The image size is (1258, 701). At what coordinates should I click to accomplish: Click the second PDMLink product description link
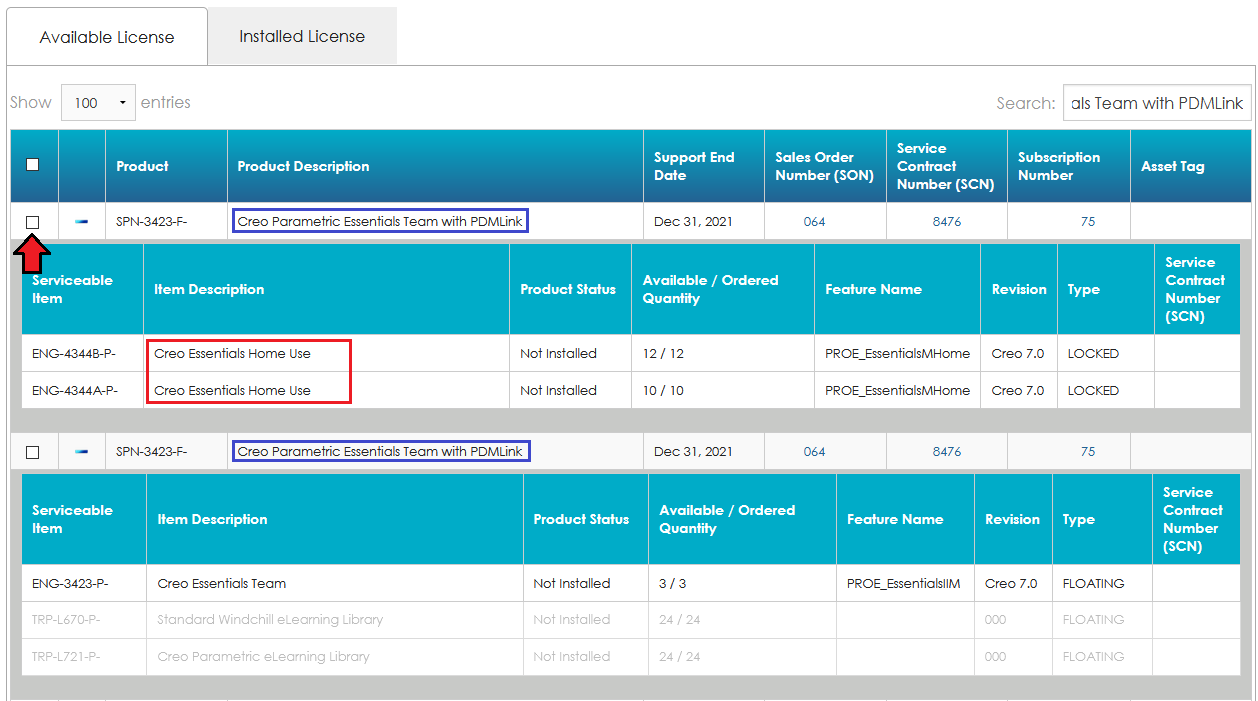coord(380,451)
